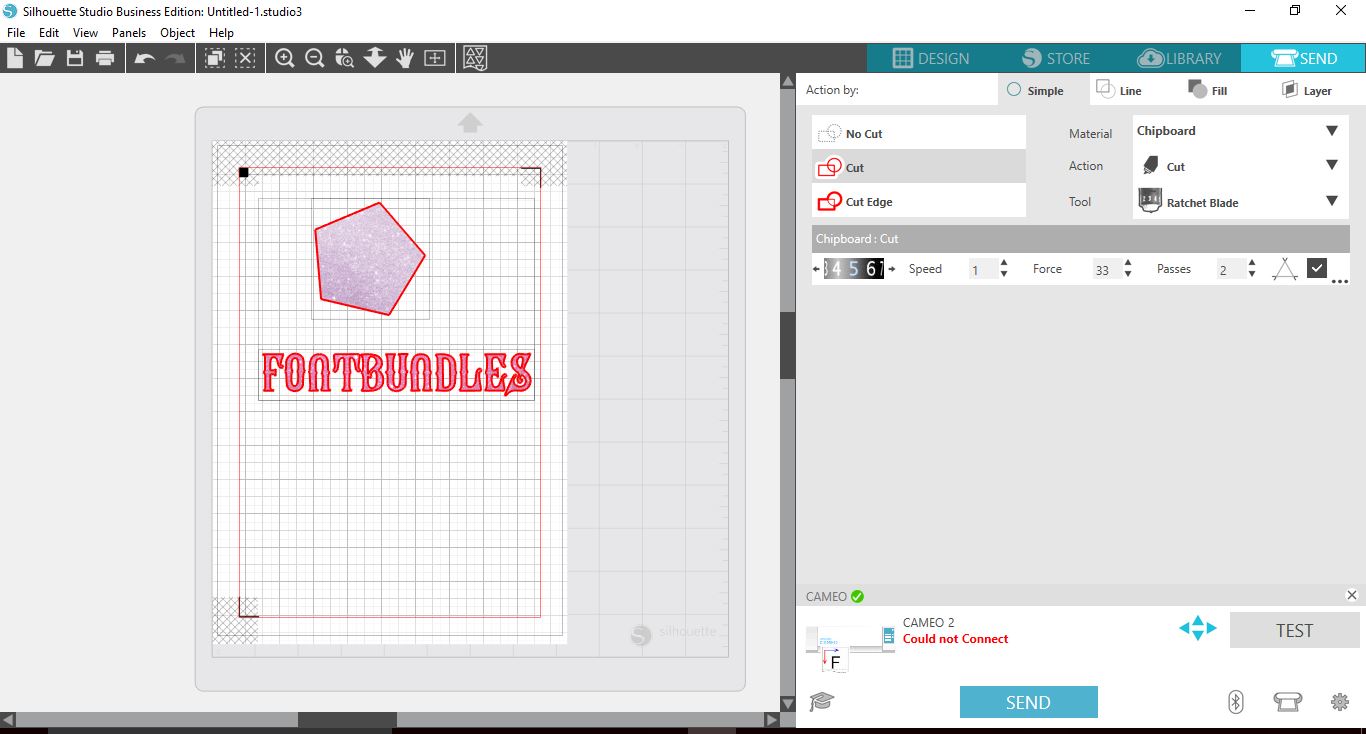Click the Bluetooth icon
1366x734 pixels.
[x=1235, y=701]
